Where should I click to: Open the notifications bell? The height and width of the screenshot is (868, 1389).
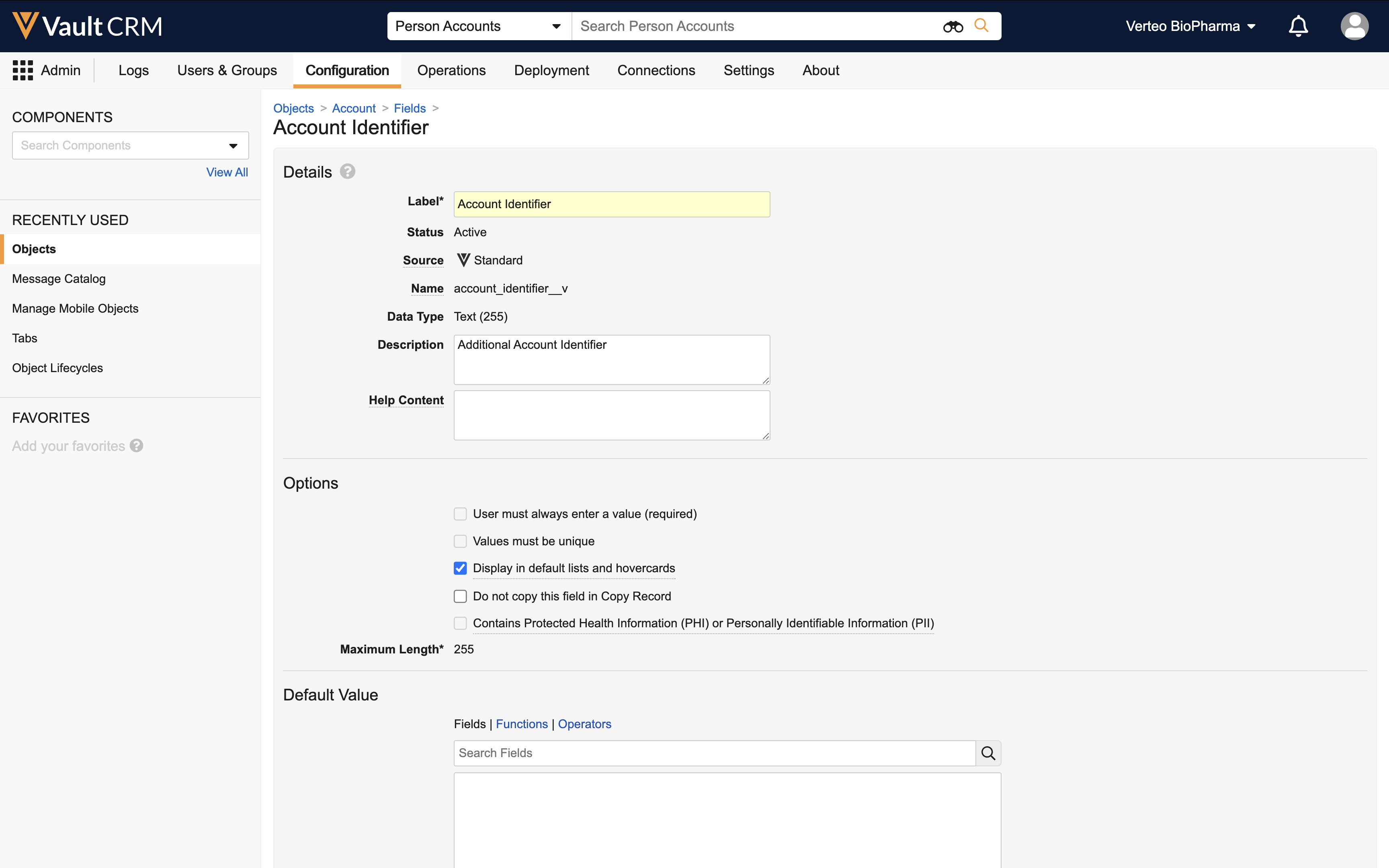[x=1298, y=26]
